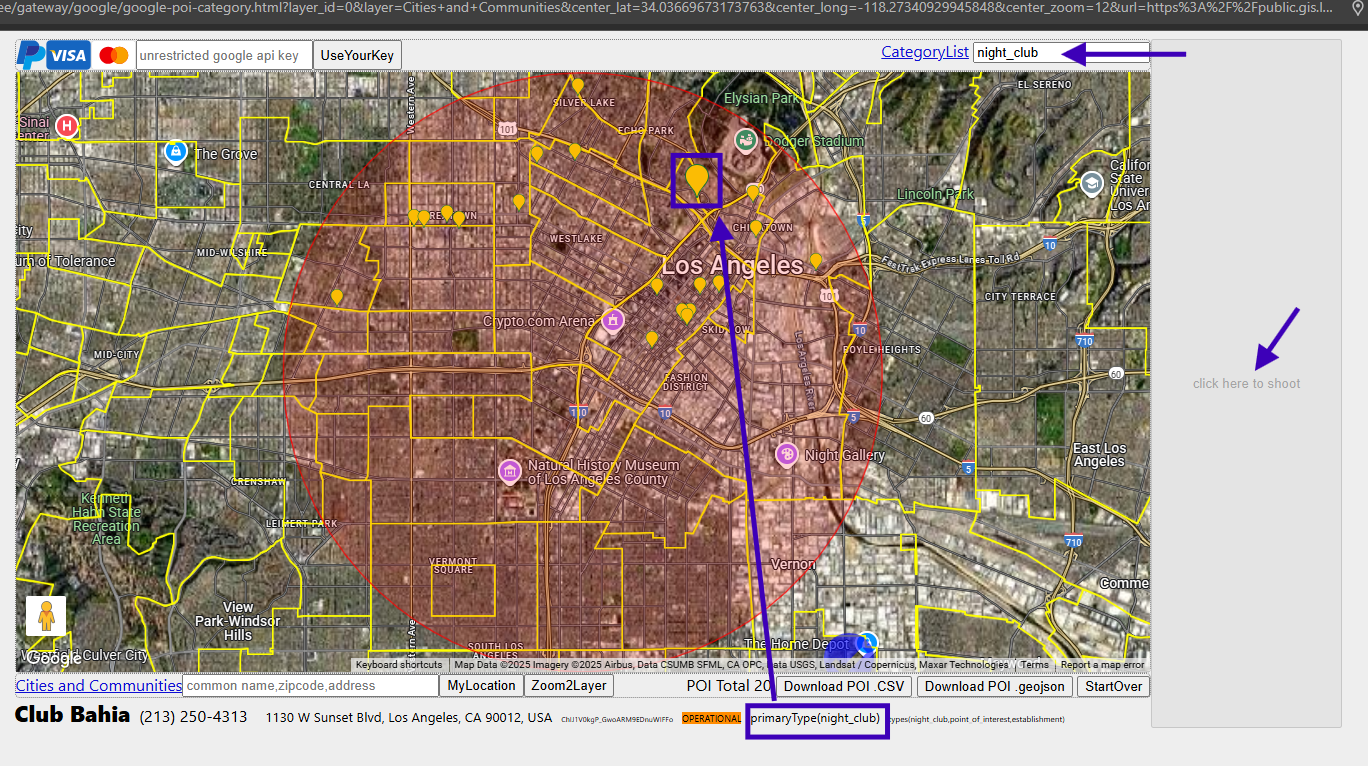Click the Lincoln Park map label
This screenshot has height=766, width=1368.
[x=935, y=194]
